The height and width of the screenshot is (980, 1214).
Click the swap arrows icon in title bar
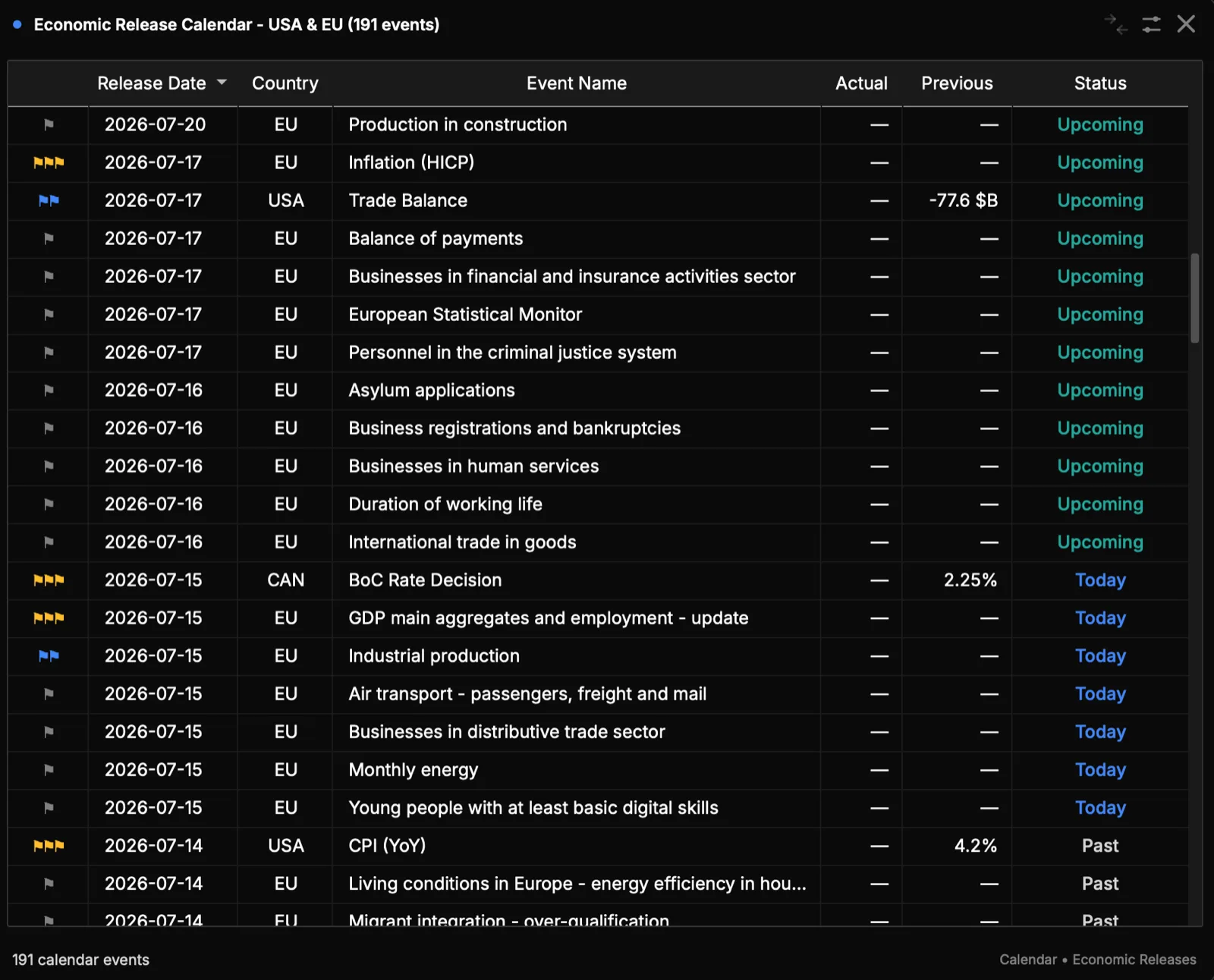click(x=1115, y=24)
